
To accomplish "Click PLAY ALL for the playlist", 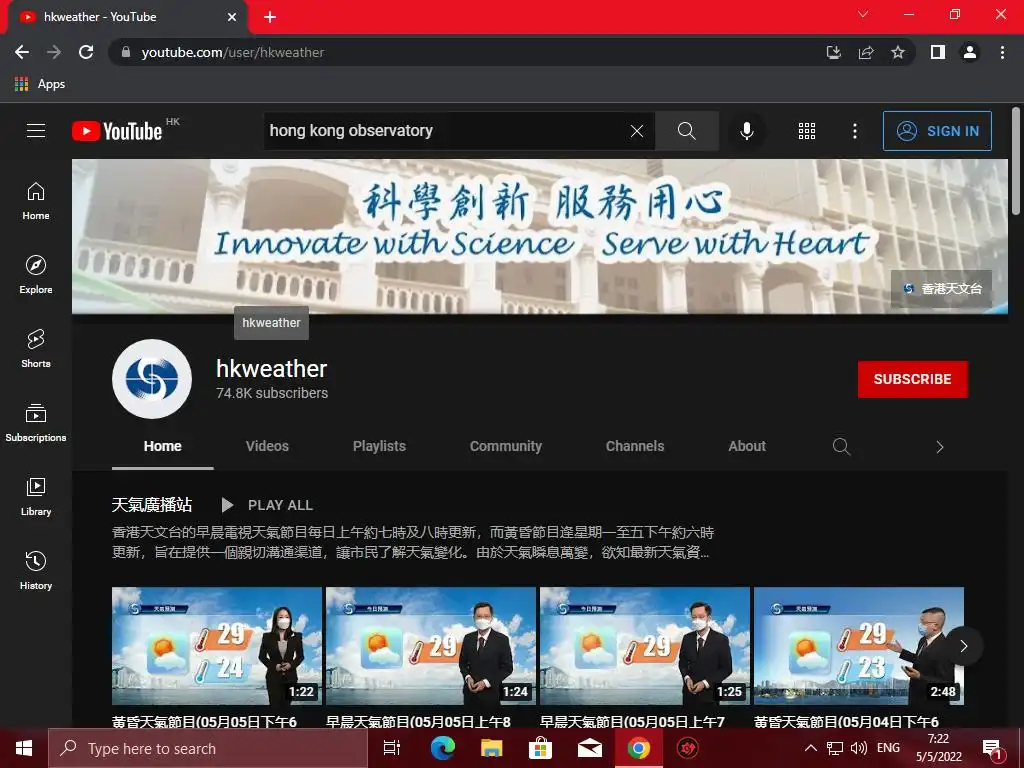I will click(x=268, y=505).
